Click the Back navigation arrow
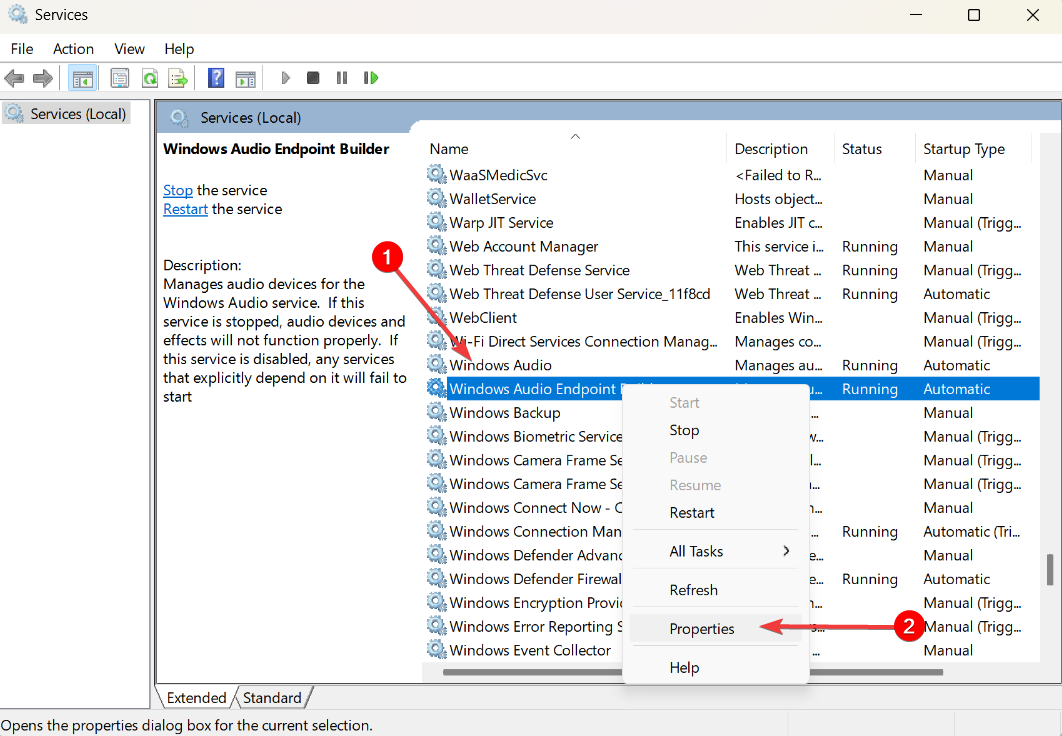The height and width of the screenshot is (736, 1062). coord(14,77)
